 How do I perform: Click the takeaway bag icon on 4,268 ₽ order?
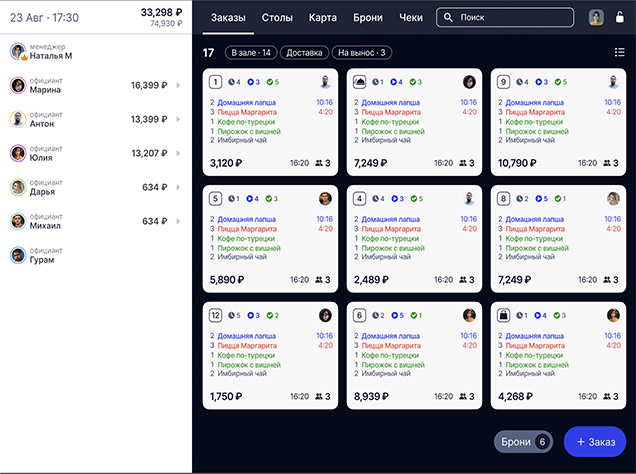pyautogui.click(x=504, y=314)
